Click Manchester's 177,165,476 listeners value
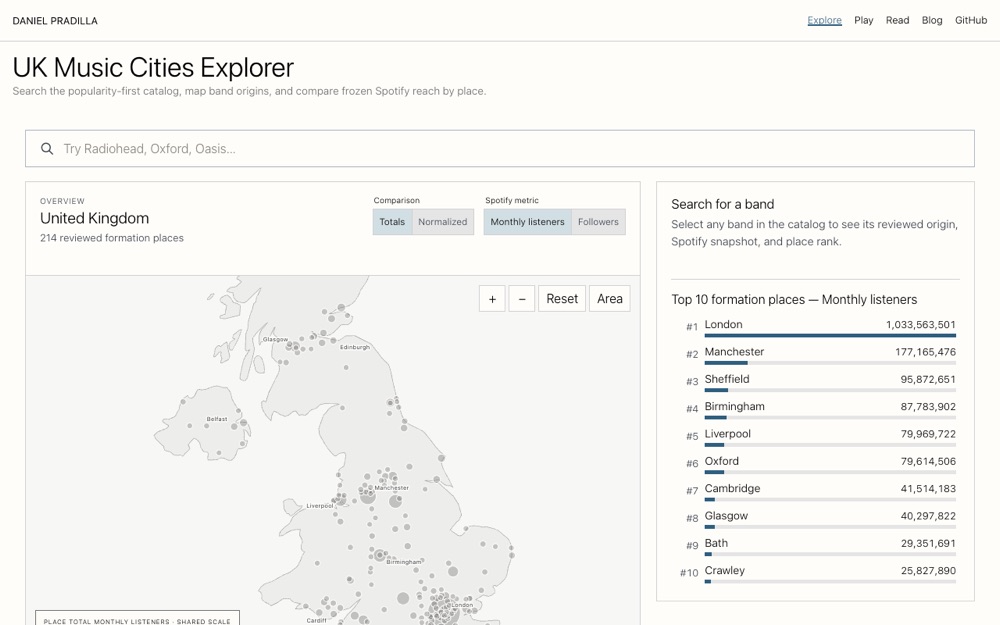This screenshot has height=625, width=1000. click(x=925, y=352)
